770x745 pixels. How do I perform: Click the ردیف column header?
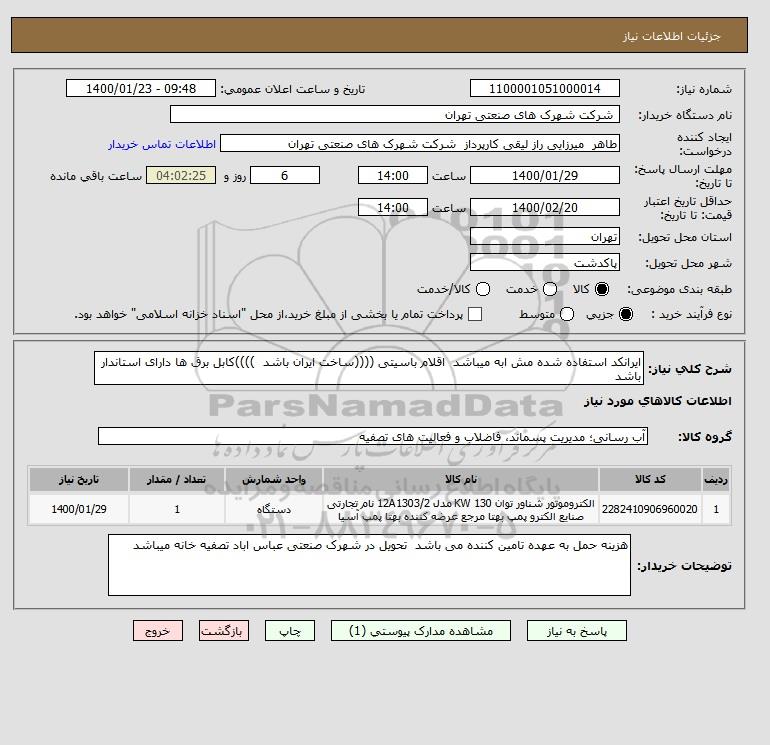716,479
